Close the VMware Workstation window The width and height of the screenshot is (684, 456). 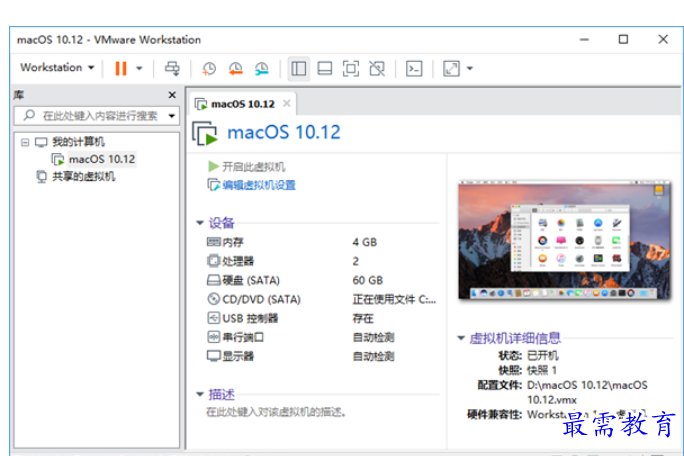663,40
